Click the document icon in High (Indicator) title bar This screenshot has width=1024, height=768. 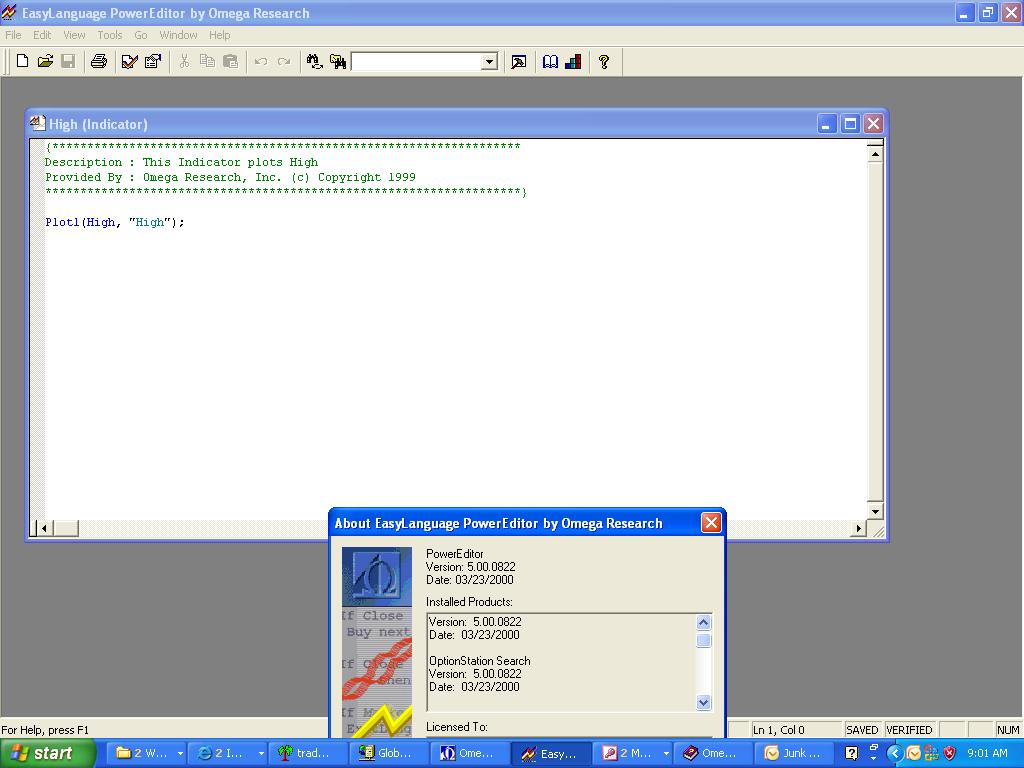[x=38, y=123]
